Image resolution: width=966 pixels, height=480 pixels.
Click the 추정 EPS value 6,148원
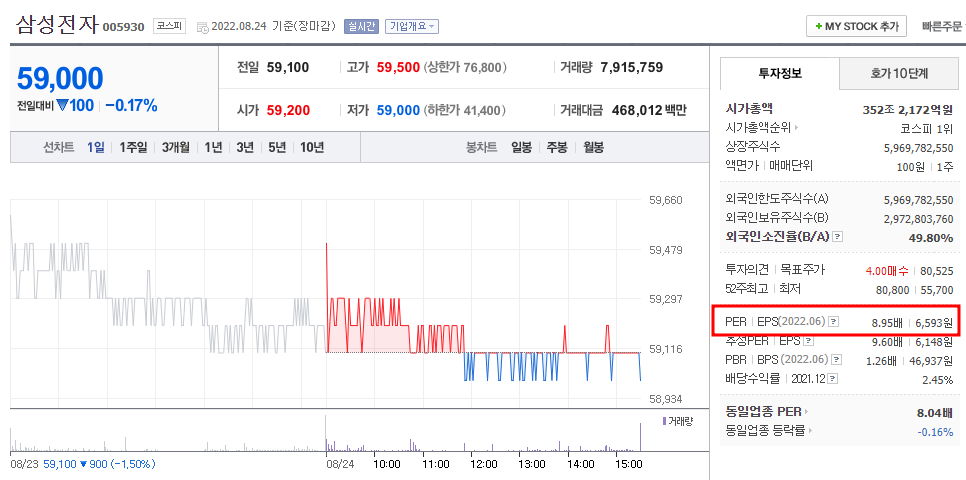point(934,341)
